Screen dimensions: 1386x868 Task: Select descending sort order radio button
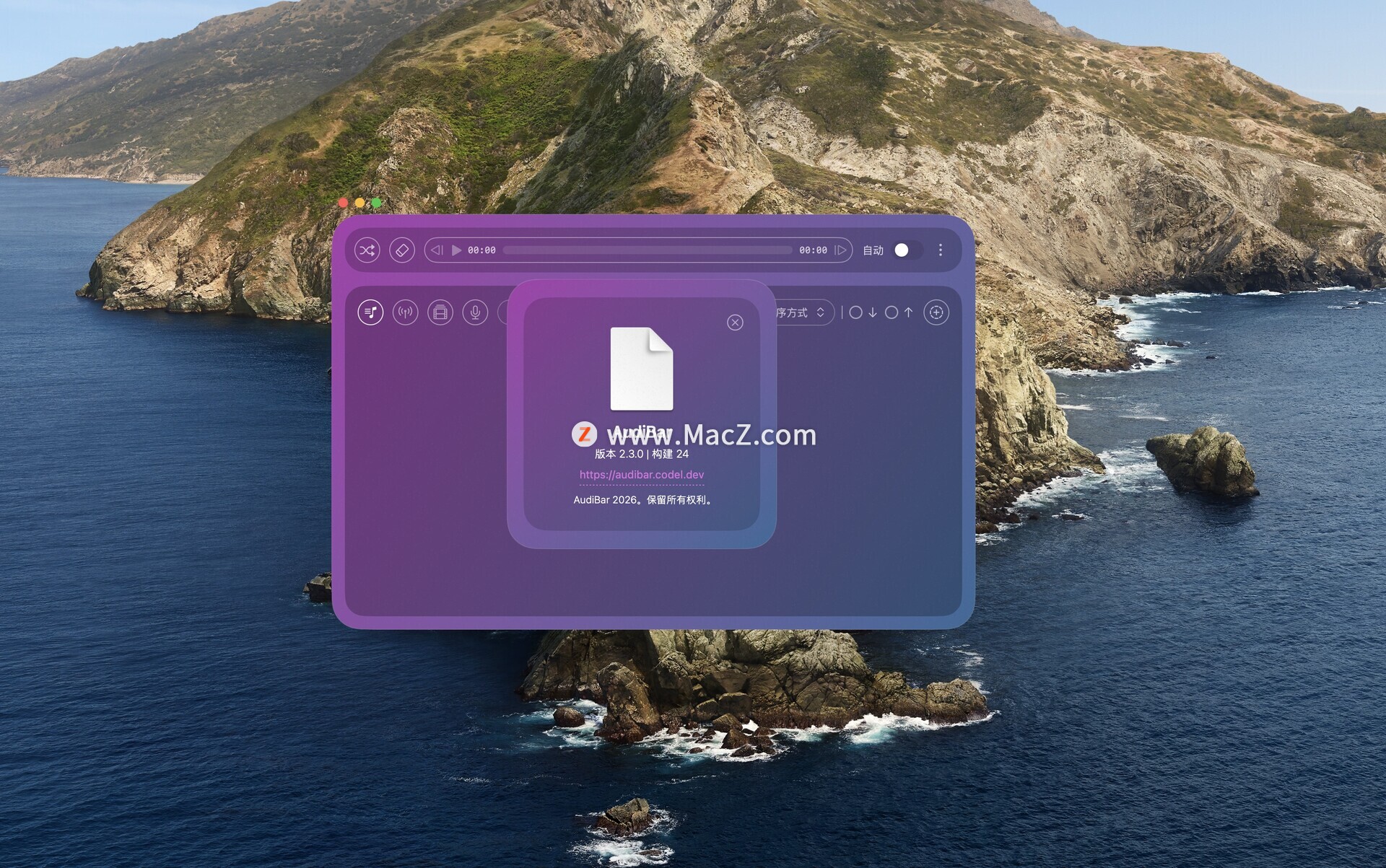856,312
